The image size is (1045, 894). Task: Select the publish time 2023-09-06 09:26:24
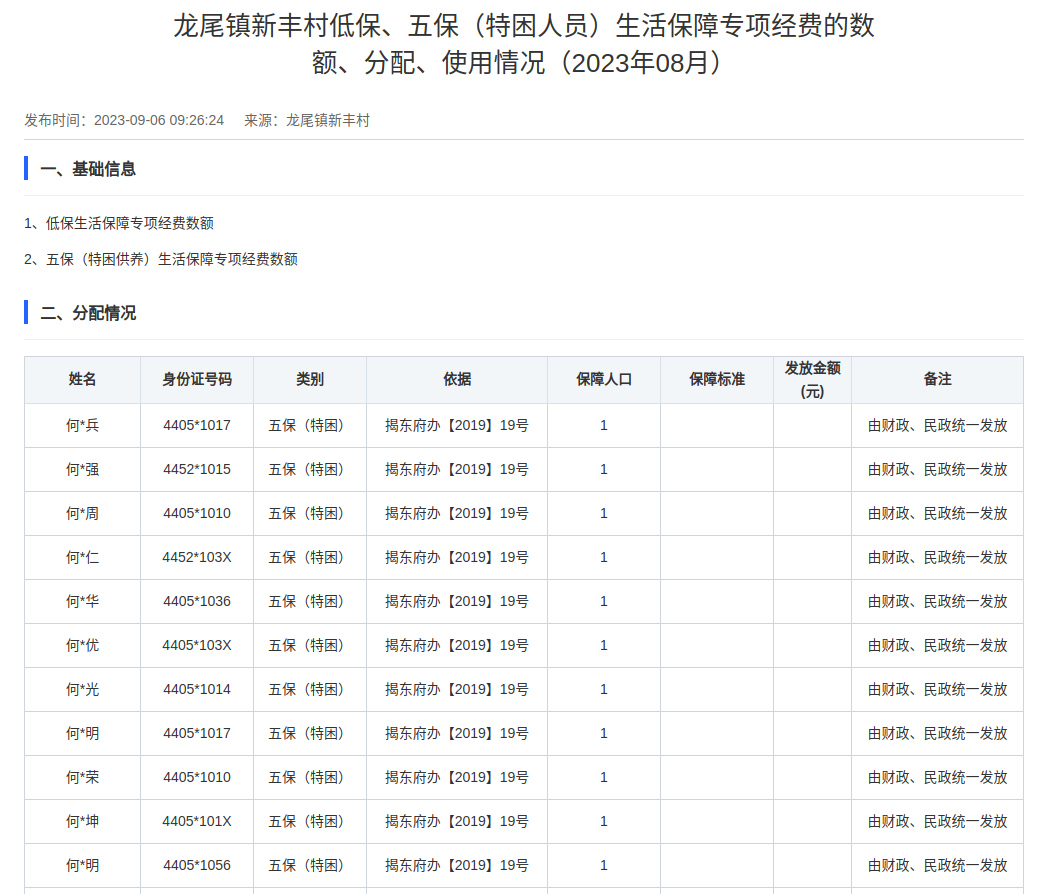point(159,121)
